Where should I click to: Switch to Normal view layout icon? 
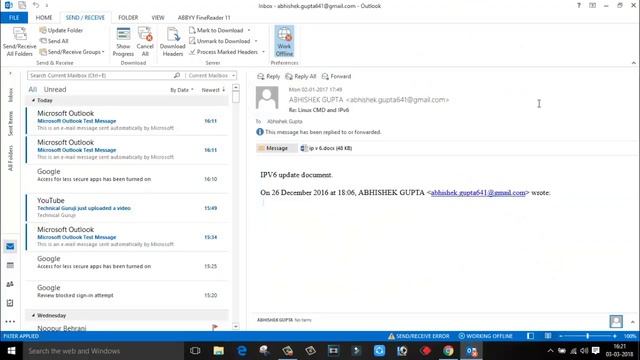(x=530, y=336)
